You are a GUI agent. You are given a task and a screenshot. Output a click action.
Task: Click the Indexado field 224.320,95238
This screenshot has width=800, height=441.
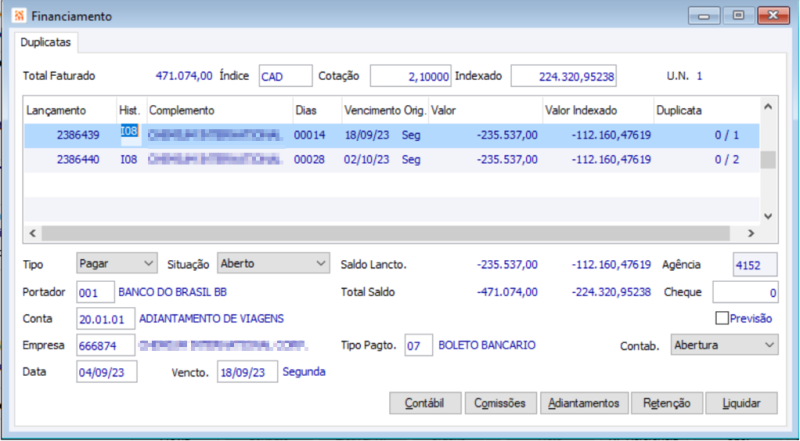pos(563,76)
